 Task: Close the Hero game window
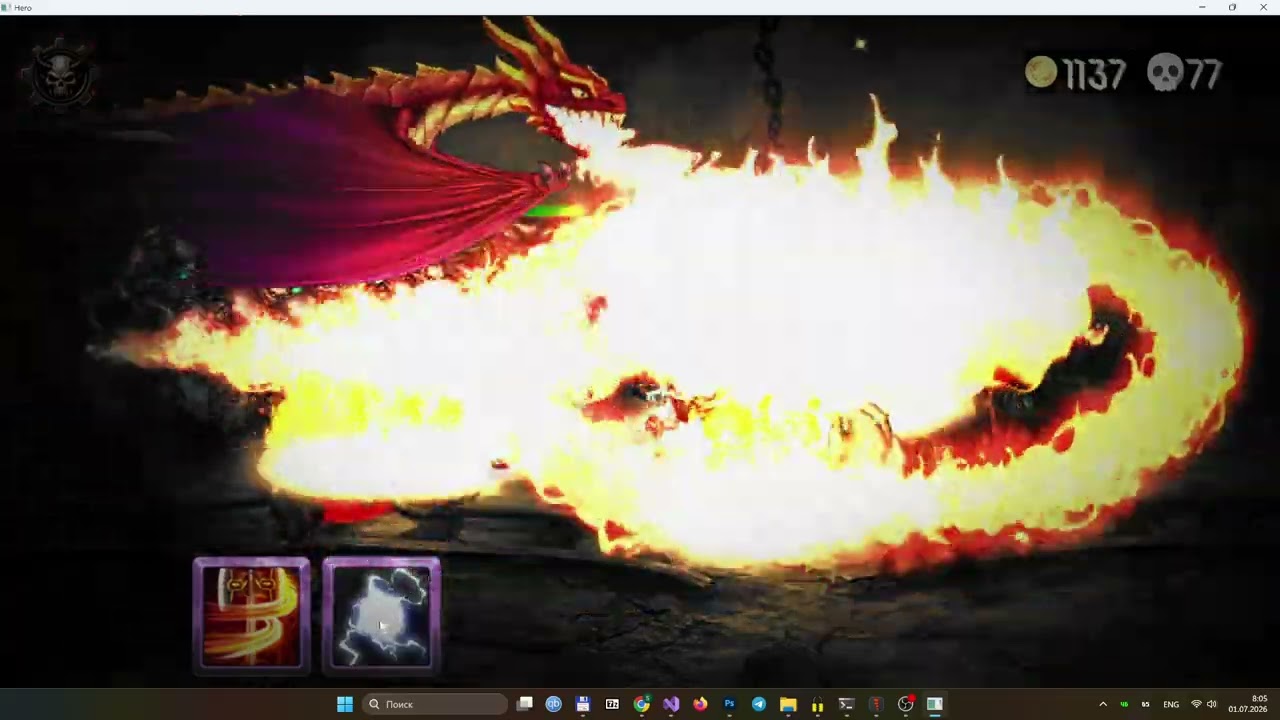[1263, 7]
